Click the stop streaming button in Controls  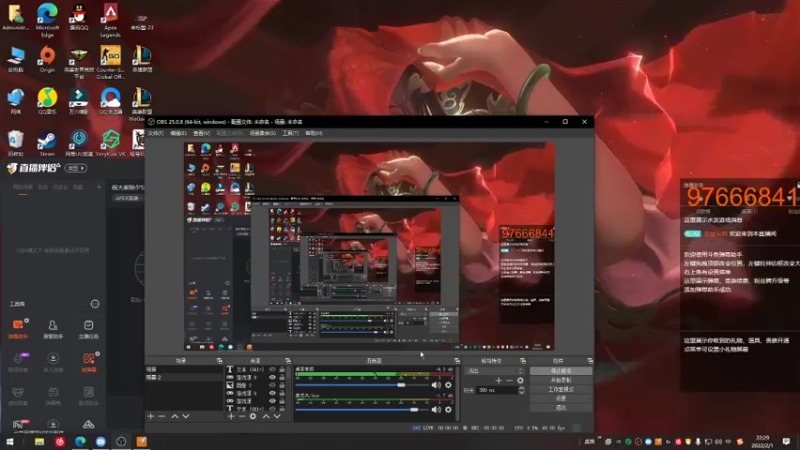click(561, 371)
